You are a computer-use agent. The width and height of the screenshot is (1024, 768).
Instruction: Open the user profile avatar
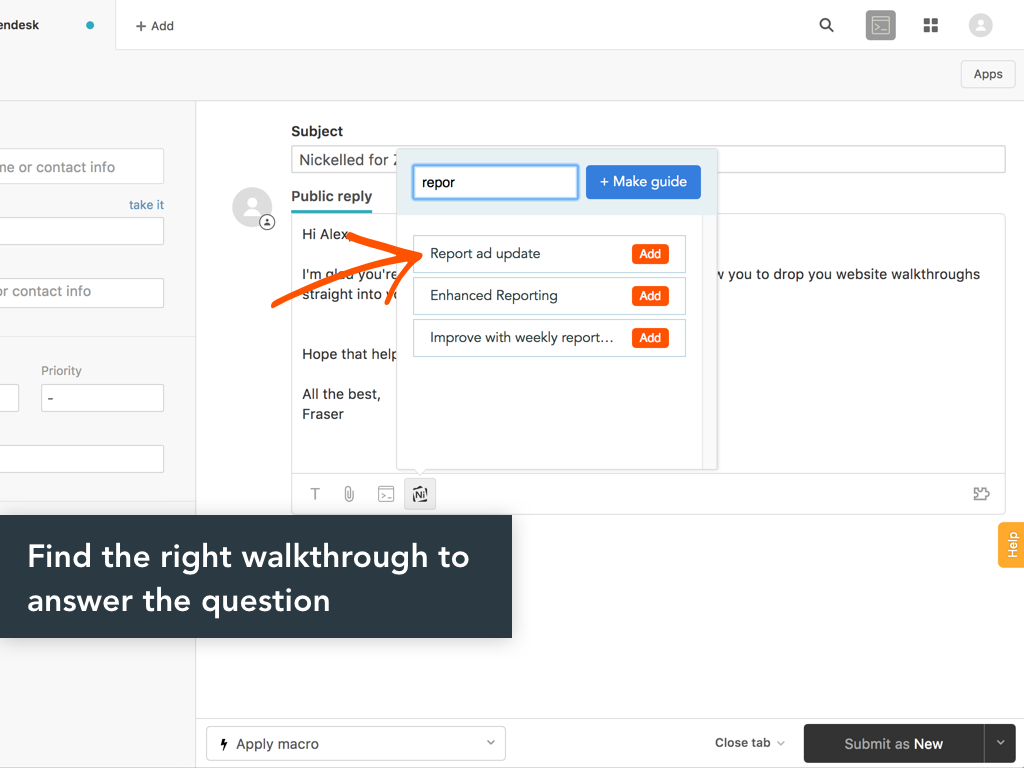[980, 25]
